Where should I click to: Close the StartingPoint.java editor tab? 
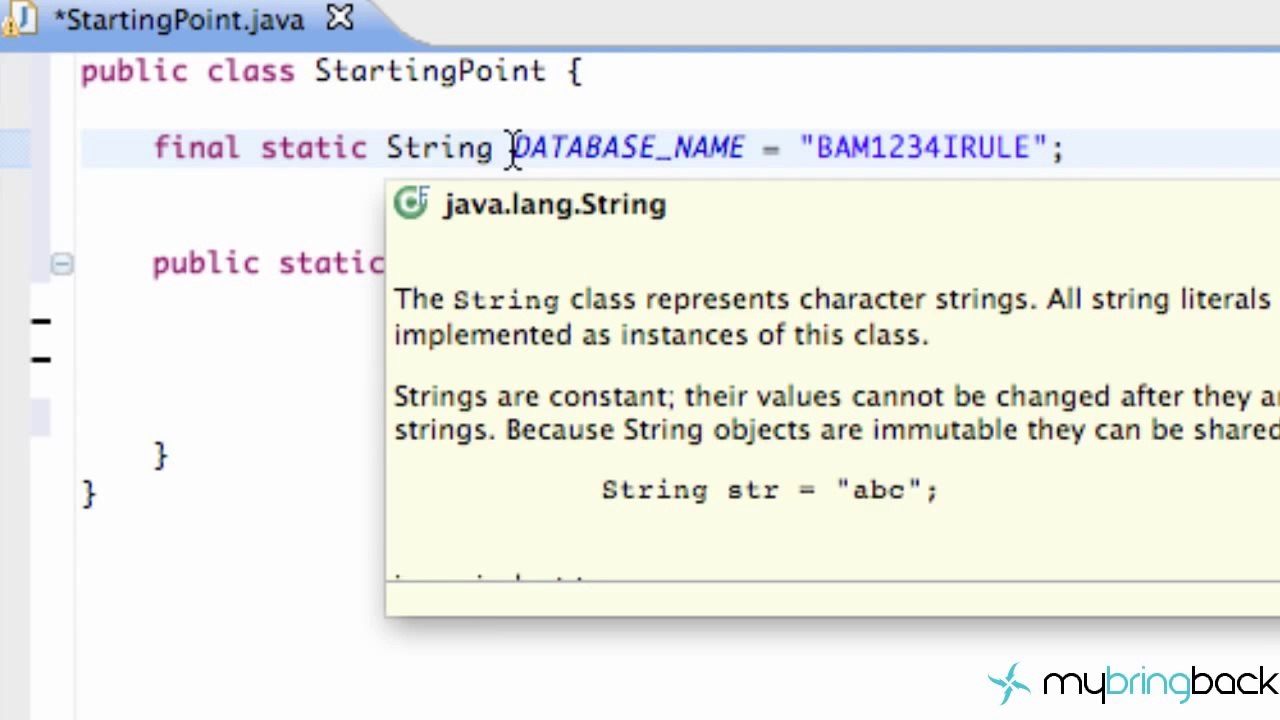point(340,18)
